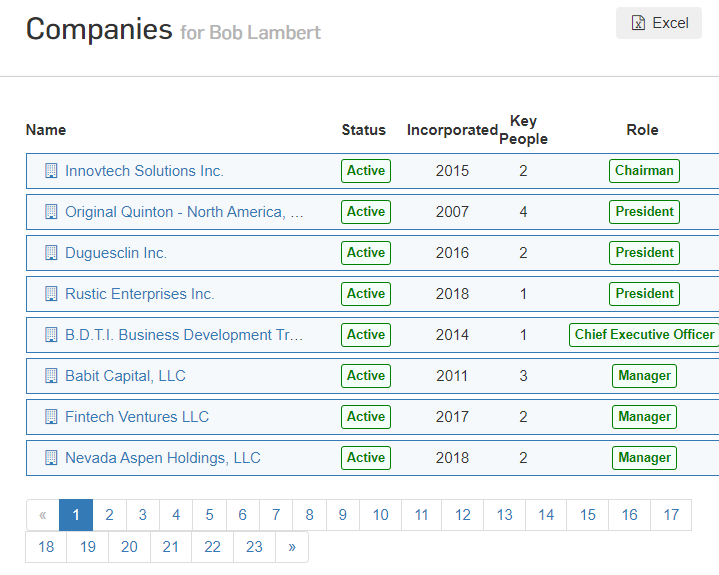Click the Active status badge for Babit Capital
This screenshot has width=719, height=575.
click(x=366, y=376)
